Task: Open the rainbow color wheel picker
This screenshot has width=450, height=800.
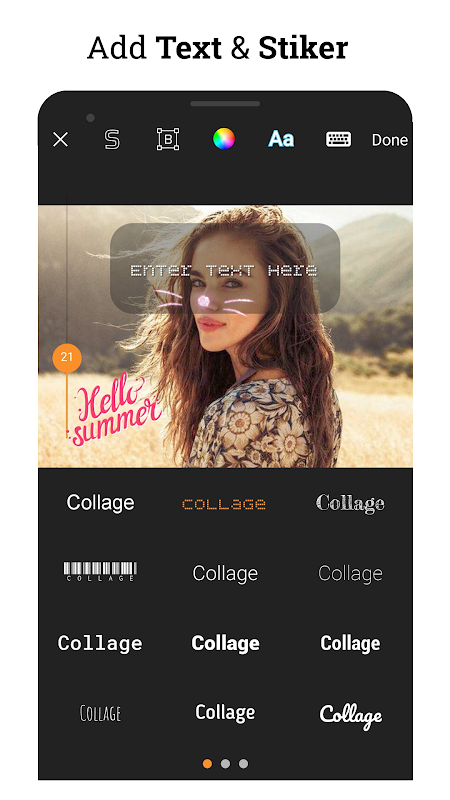Action: point(224,138)
